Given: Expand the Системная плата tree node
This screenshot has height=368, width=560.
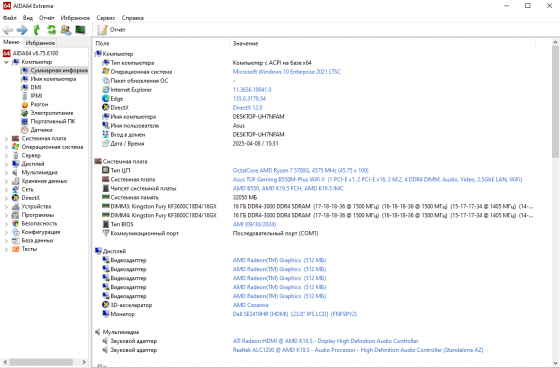Looking at the screenshot, I should 6,139.
